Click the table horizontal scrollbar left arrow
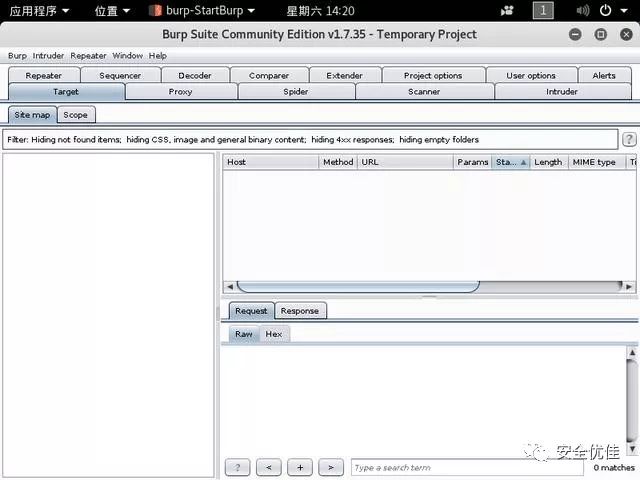 (230, 287)
